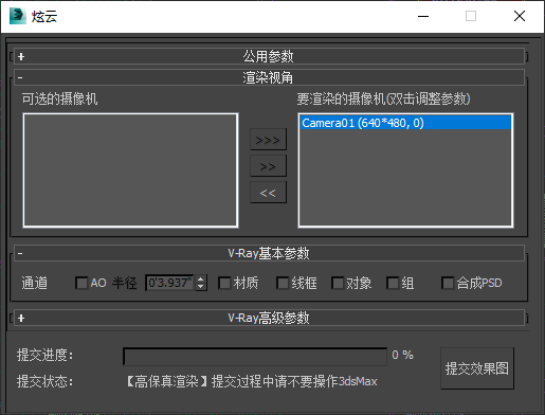Screen dimensions: 545x415
Task: Click the 提交效果图 submit button
Action: tap(477, 368)
